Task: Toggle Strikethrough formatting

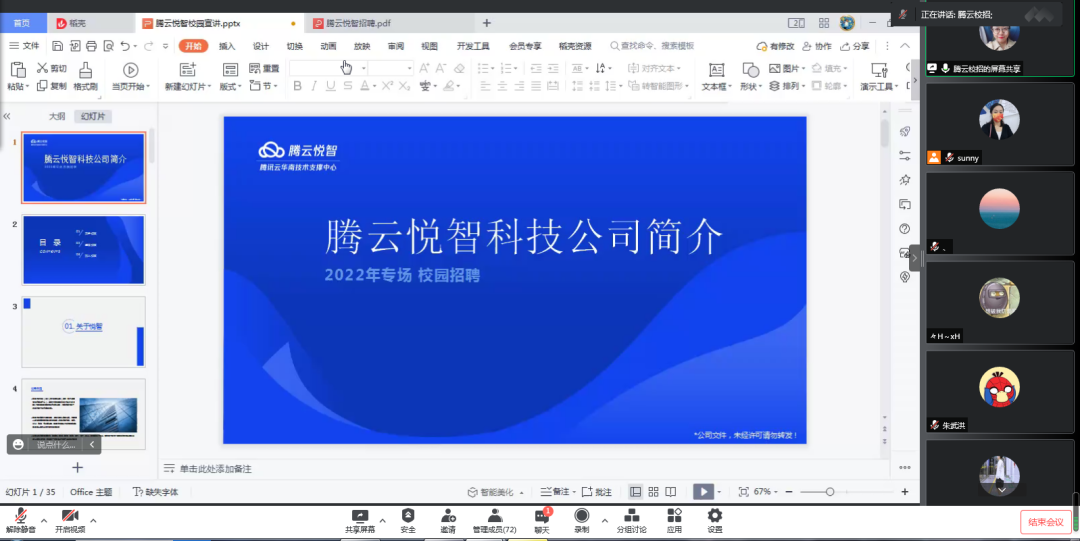Action: [348, 86]
